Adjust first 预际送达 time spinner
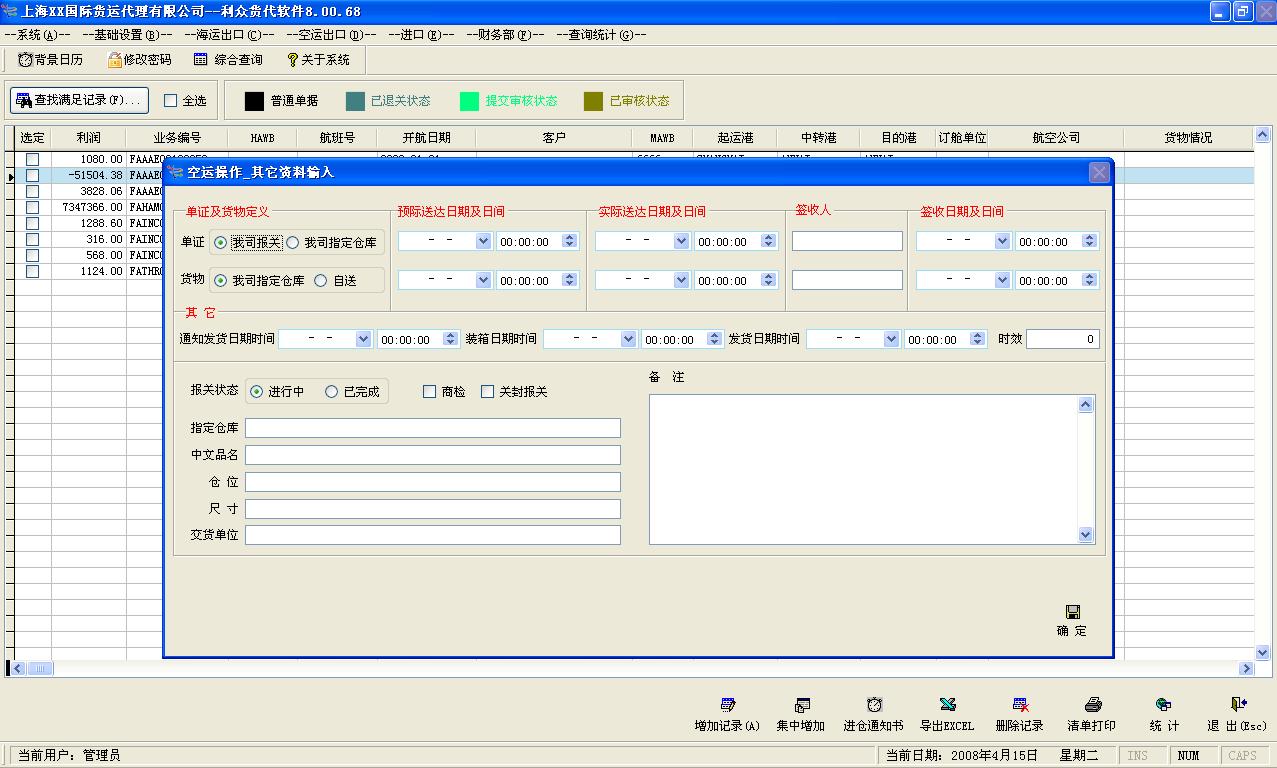Image resolution: width=1277 pixels, height=768 pixels. pos(570,241)
